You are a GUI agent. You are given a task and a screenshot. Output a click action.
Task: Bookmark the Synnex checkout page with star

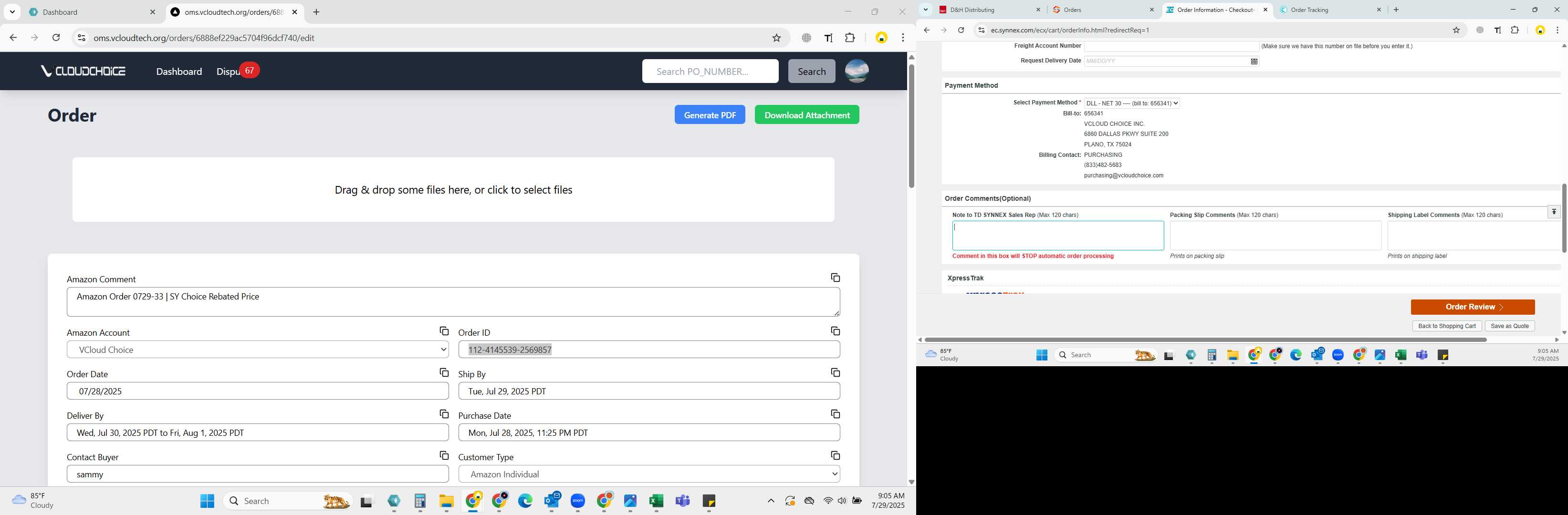(1456, 30)
